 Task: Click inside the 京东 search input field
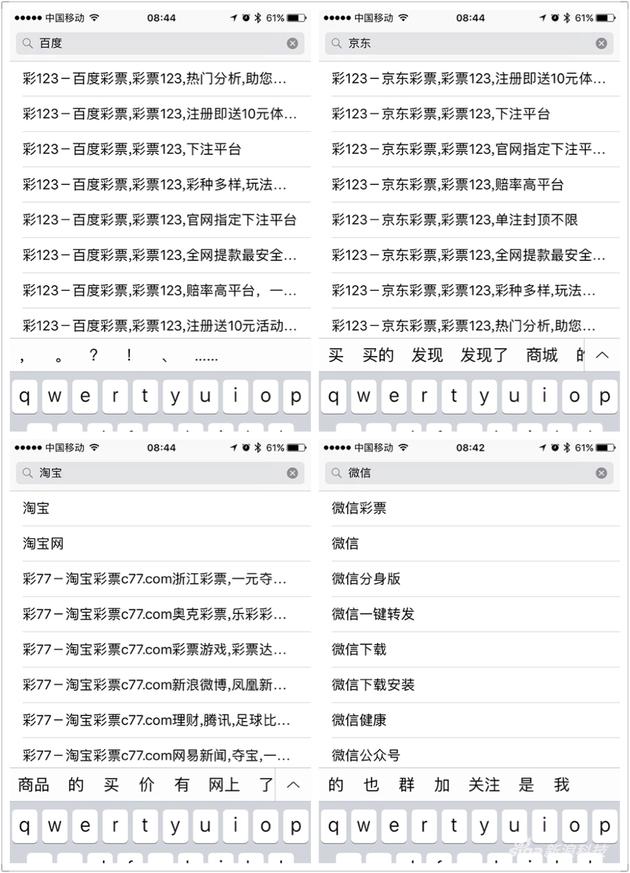pos(469,43)
